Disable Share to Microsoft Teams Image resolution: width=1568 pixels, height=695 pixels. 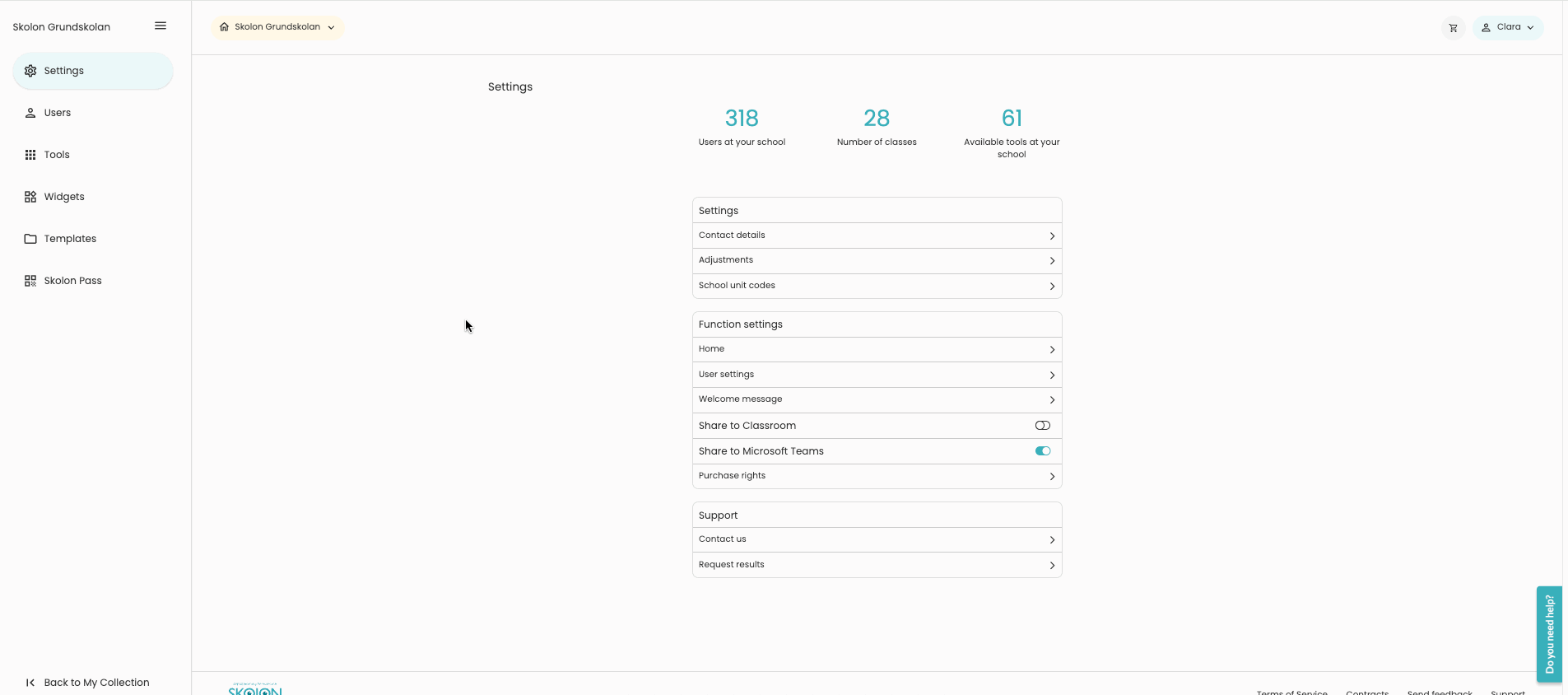(1042, 450)
